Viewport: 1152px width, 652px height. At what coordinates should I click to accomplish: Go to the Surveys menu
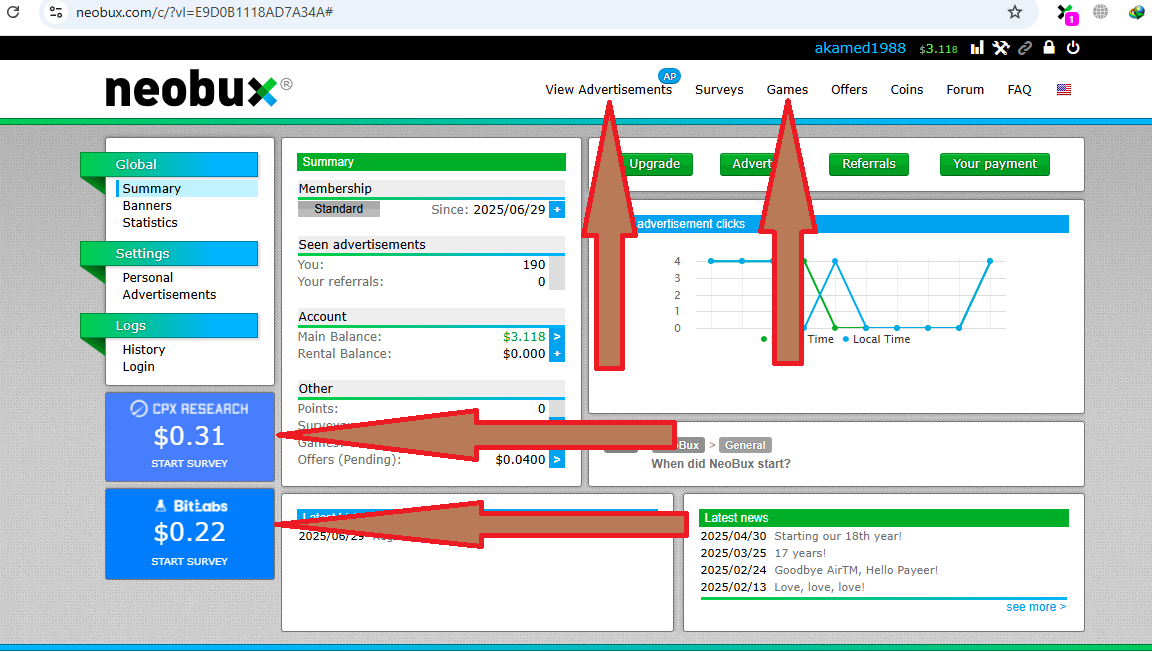point(719,90)
